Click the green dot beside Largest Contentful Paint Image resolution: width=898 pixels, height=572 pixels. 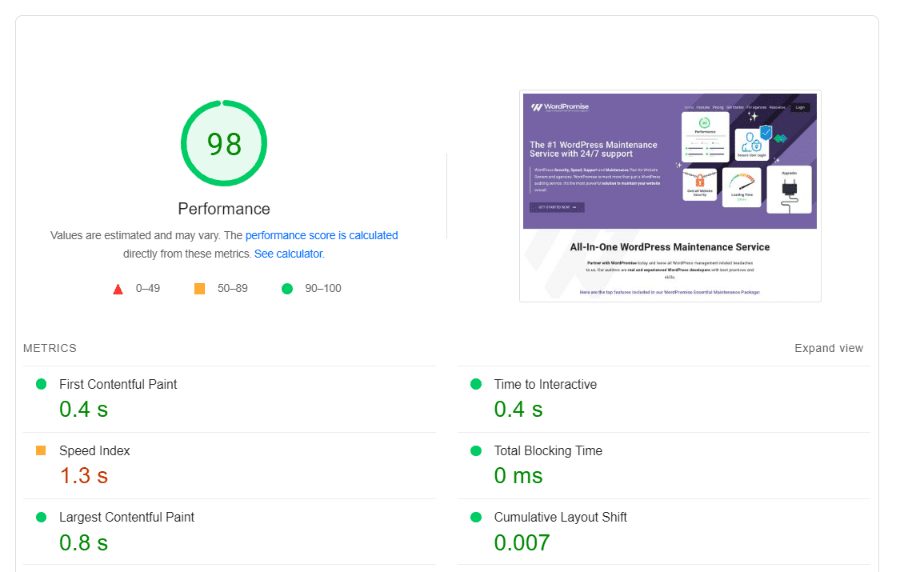(41, 517)
